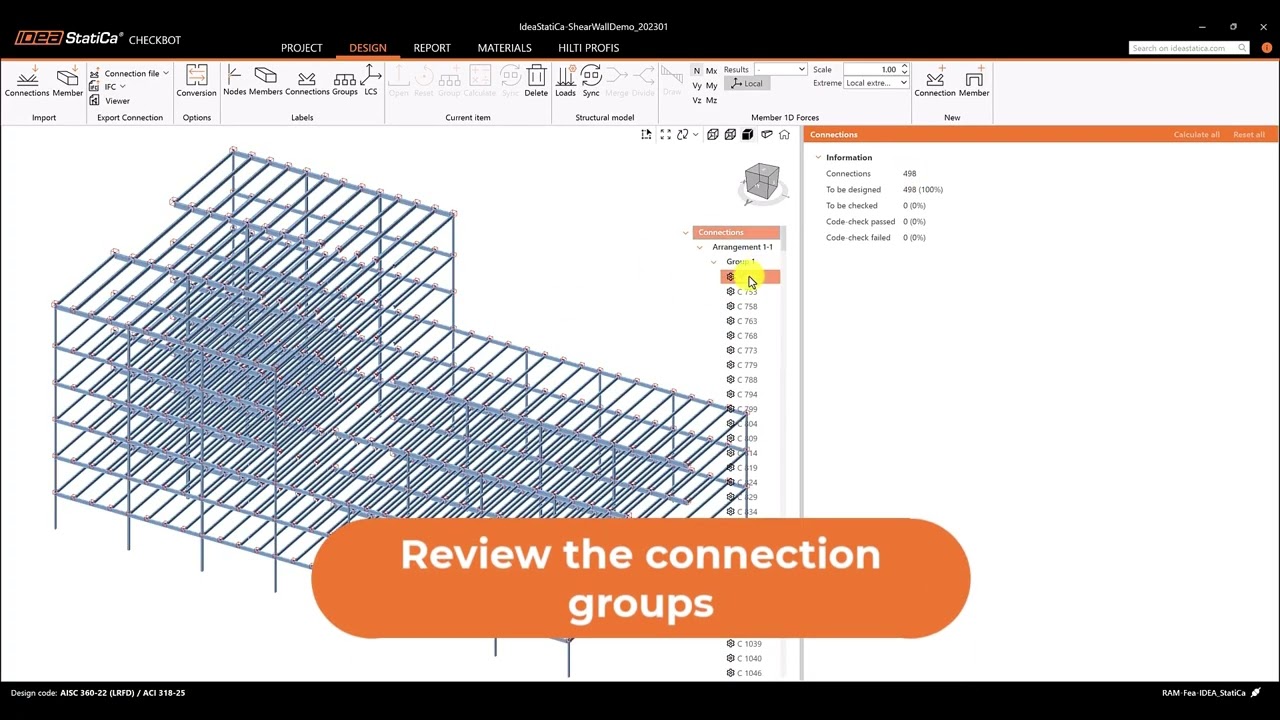Click Calculate all button

click(1196, 134)
